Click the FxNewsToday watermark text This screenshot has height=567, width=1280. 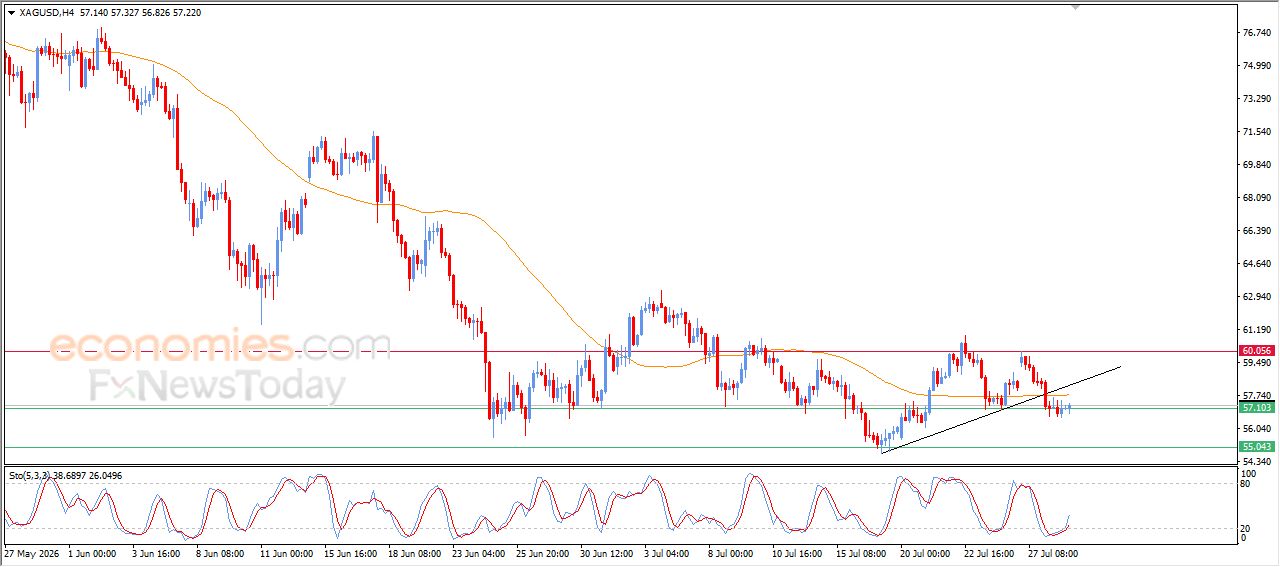pos(217,386)
